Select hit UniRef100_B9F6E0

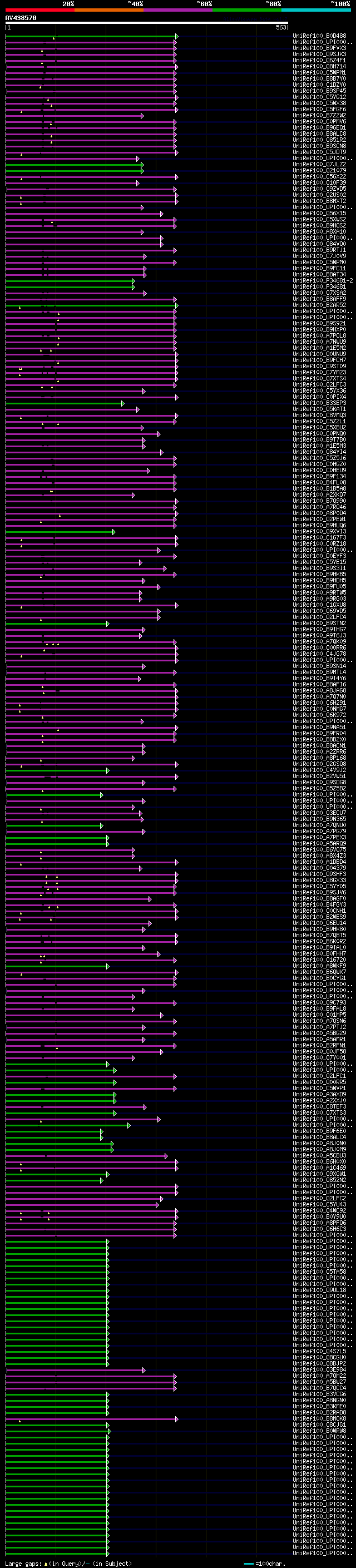click(319, 1131)
